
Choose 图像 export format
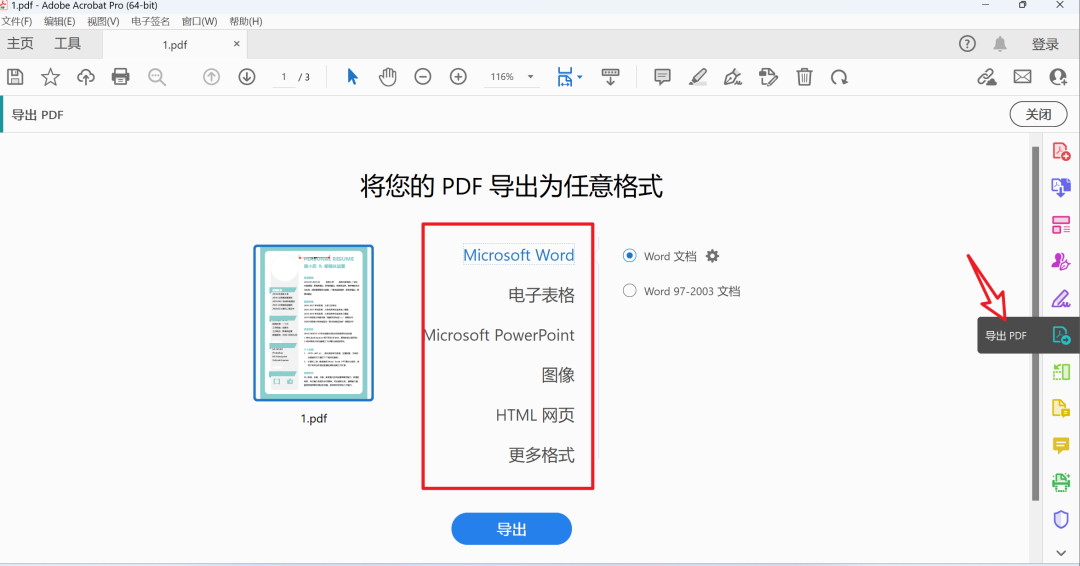[x=558, y=375]
